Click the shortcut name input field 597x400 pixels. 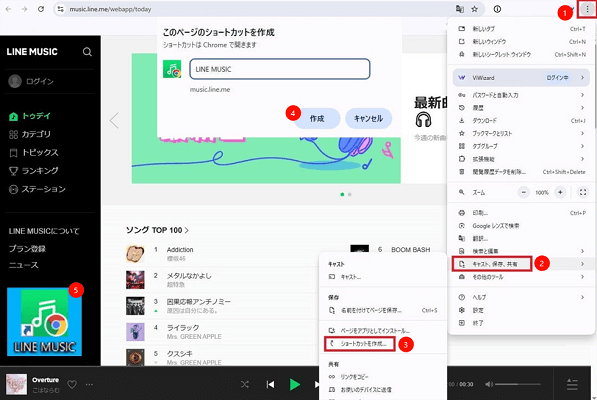coord(279,69)
